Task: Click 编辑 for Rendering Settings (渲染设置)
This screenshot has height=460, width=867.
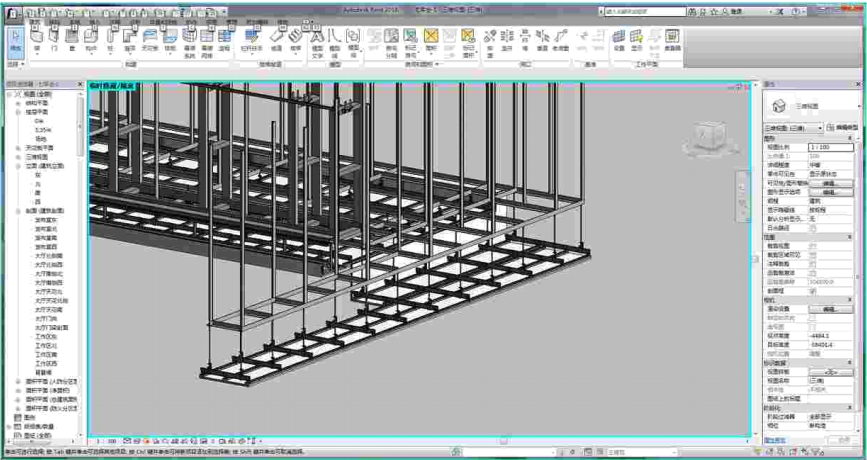Action: tap(831, 309)
